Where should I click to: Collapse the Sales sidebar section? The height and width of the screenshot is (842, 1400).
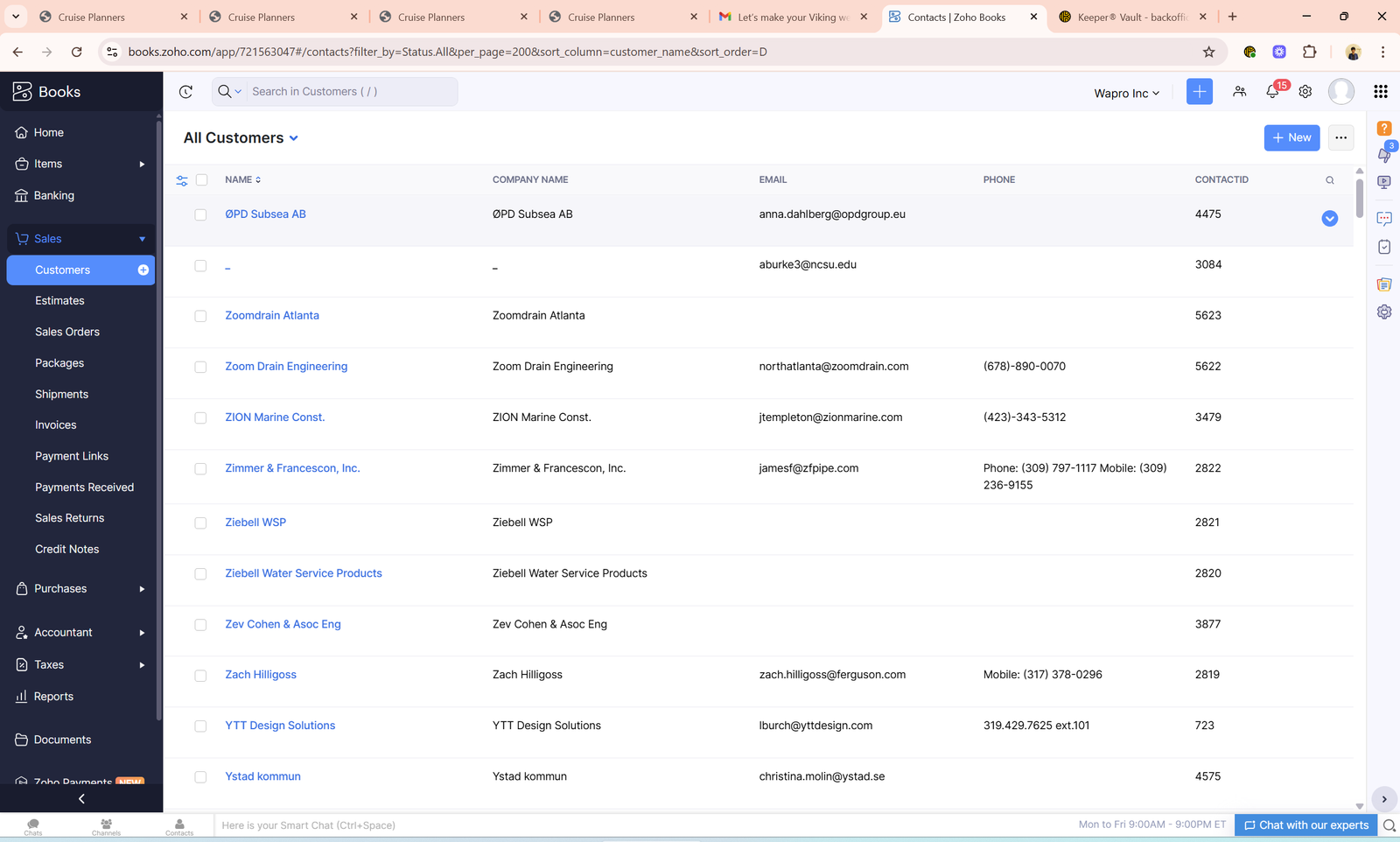coord(142,239)
